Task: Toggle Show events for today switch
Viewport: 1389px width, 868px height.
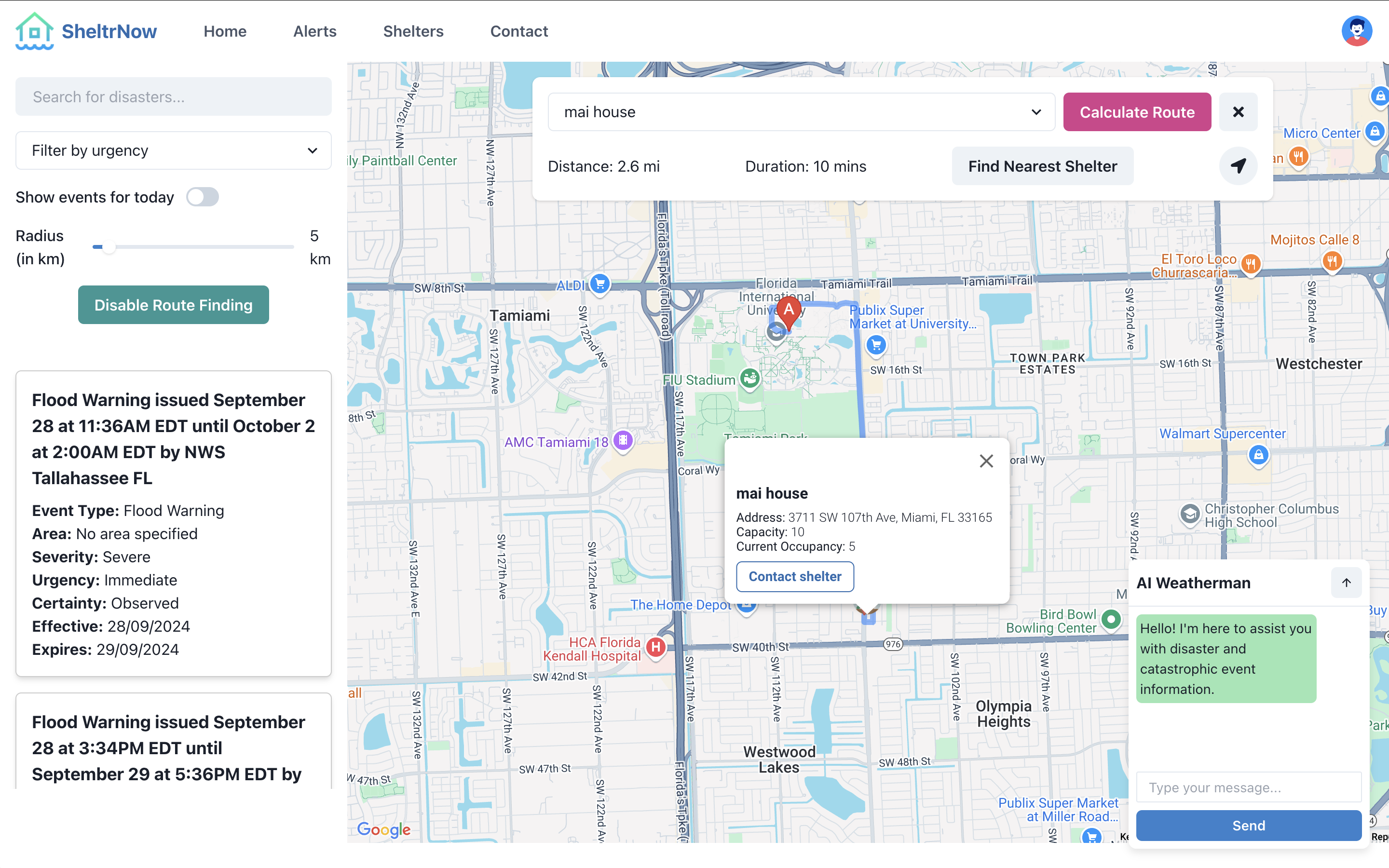Action: [203, 197]
